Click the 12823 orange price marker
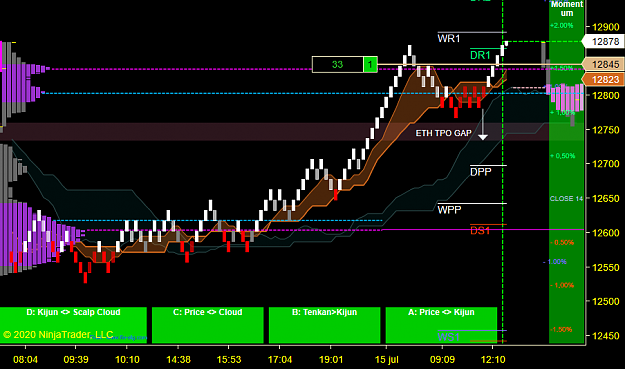Image resolution: width=625 pixels, height=369 pixels. click(x=603, y=79)
